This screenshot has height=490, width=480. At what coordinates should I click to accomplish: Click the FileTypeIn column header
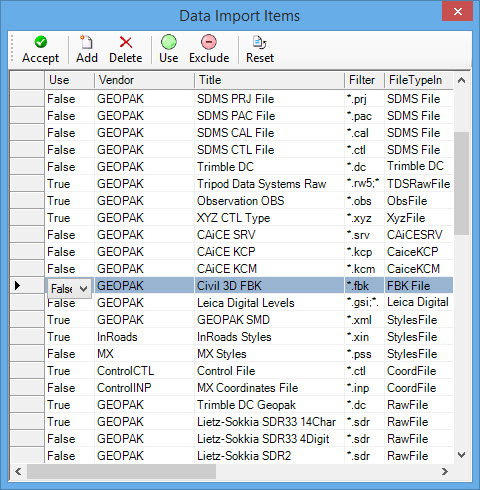[419, 80]
